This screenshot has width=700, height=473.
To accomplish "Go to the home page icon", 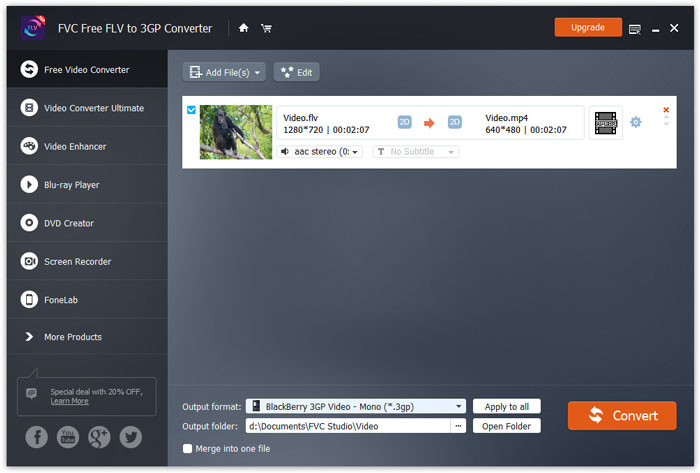I will [x=243, y=28].
